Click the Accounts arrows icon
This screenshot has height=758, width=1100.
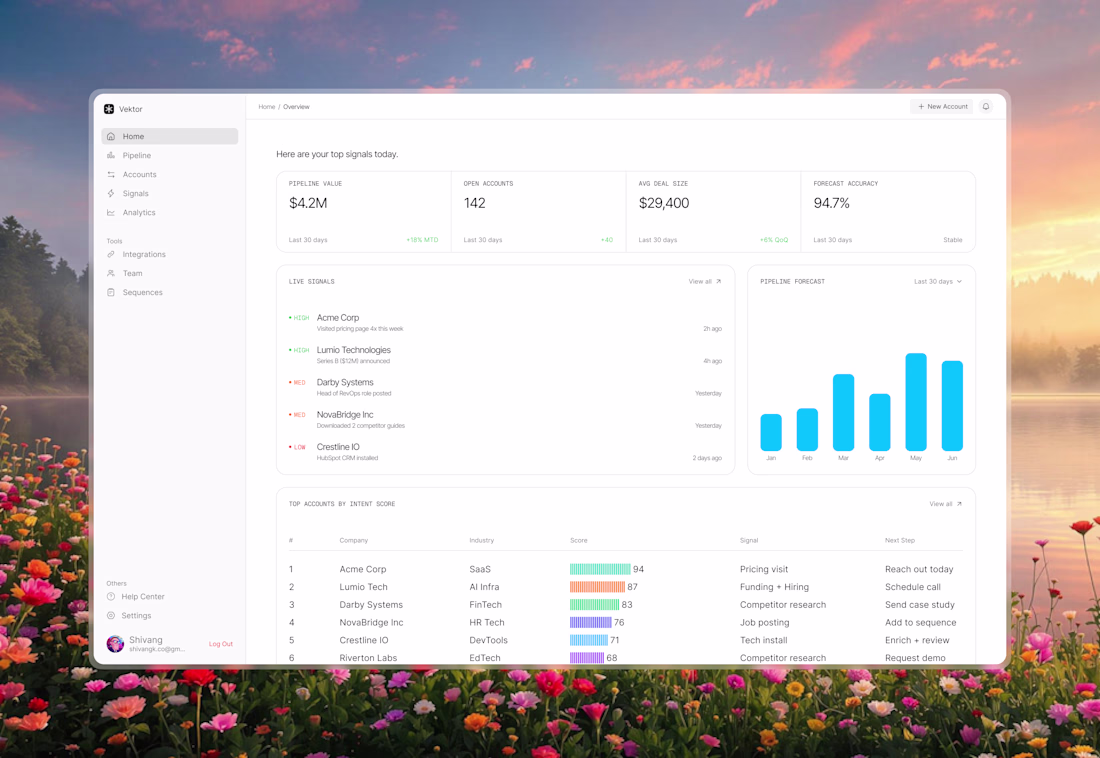point(111,174)
